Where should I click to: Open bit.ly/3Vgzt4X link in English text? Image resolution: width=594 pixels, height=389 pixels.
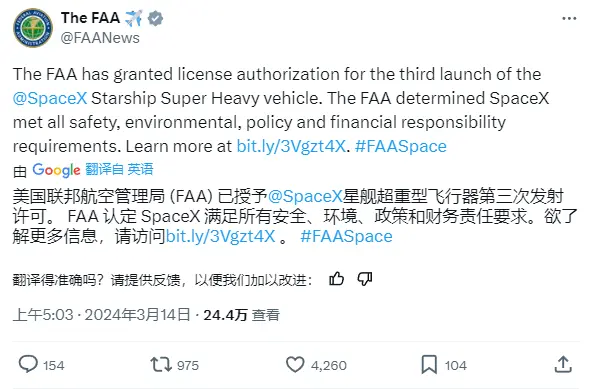pyautogui.click(x=291, y=146)
